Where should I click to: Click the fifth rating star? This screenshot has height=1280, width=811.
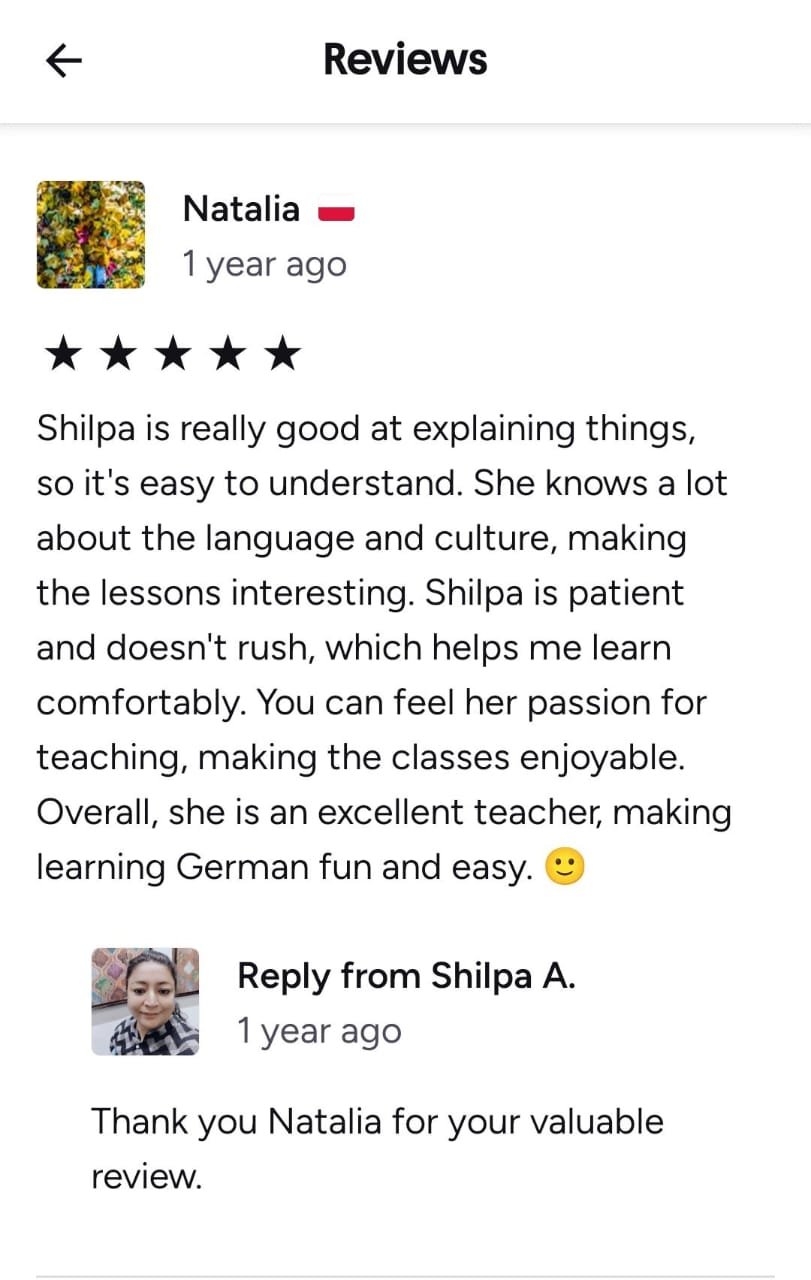[x=285, y=353]
